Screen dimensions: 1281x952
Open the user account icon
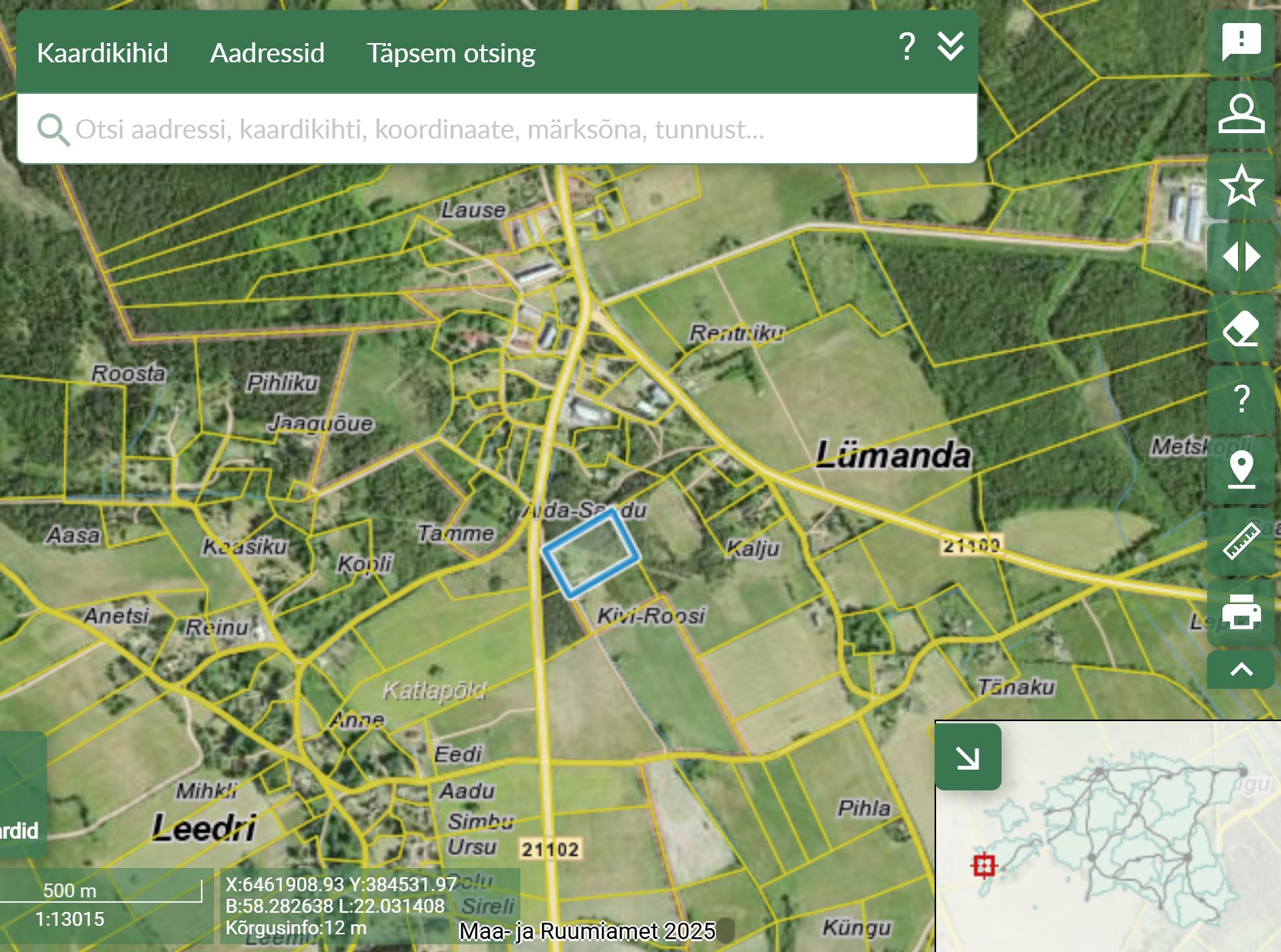[x=1241, y=114]
